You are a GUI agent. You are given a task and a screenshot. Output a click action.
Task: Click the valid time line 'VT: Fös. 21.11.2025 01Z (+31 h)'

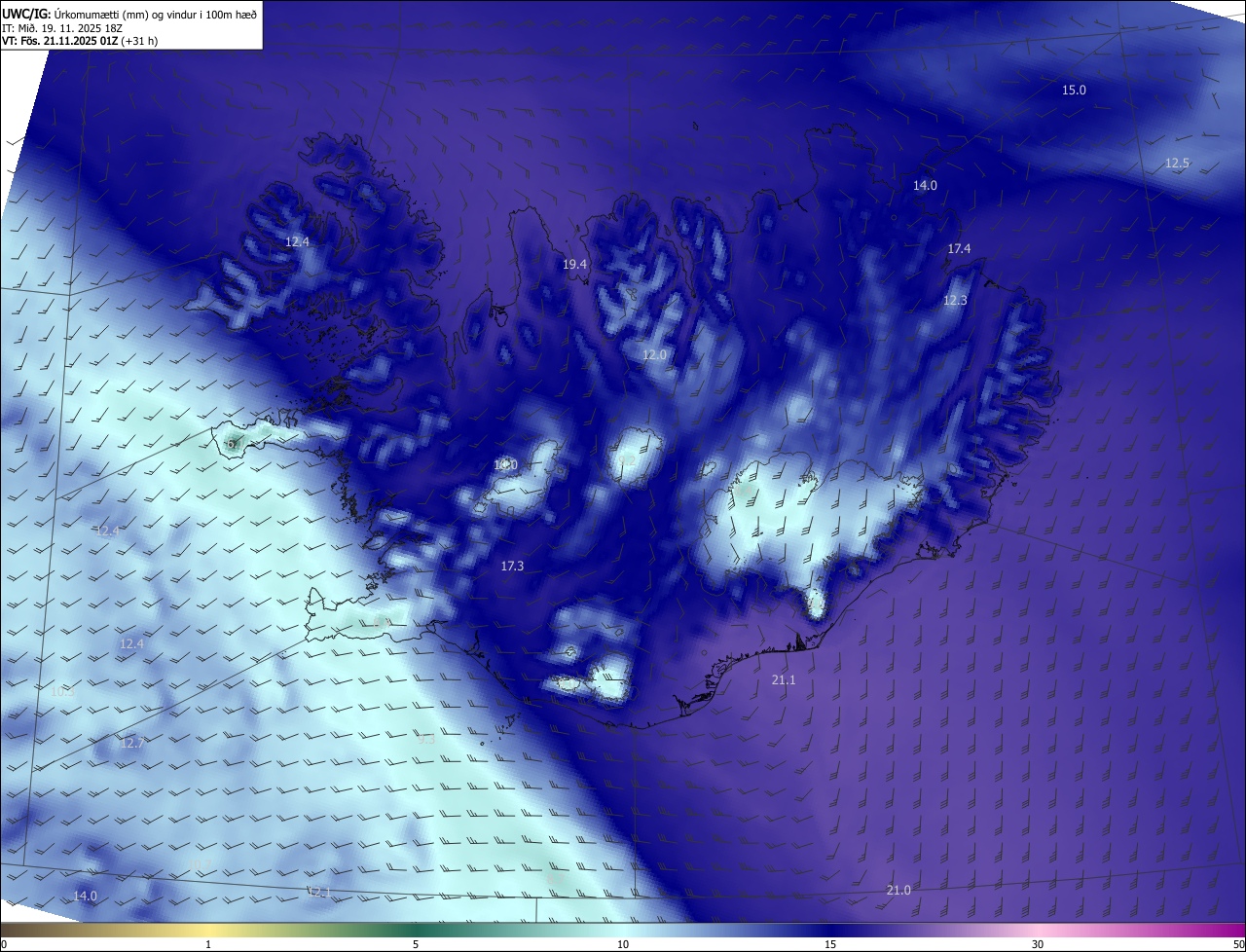[x=80, y=41]
